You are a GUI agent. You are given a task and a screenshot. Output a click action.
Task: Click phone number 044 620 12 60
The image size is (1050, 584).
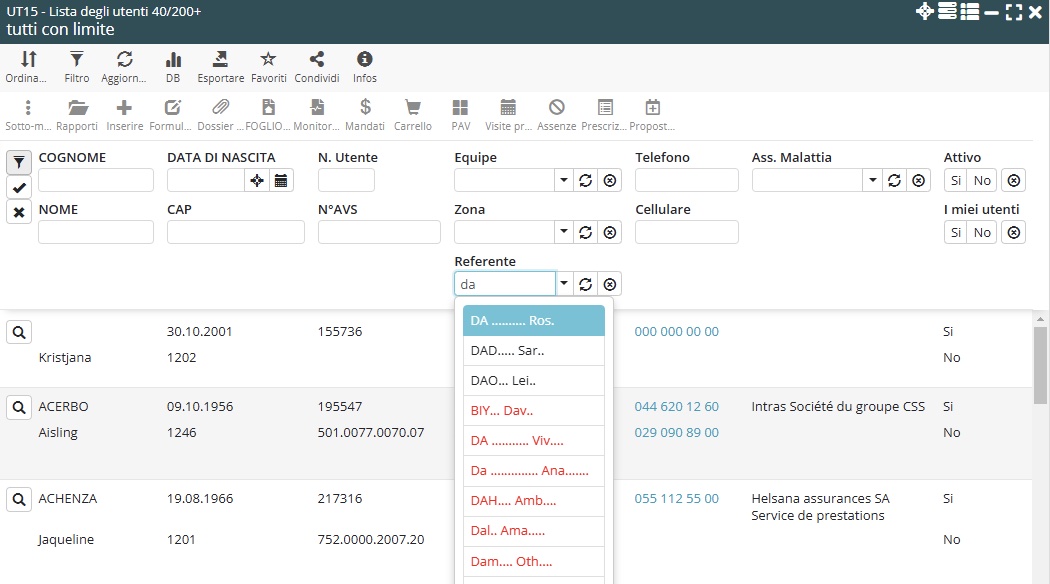[676, 407]
